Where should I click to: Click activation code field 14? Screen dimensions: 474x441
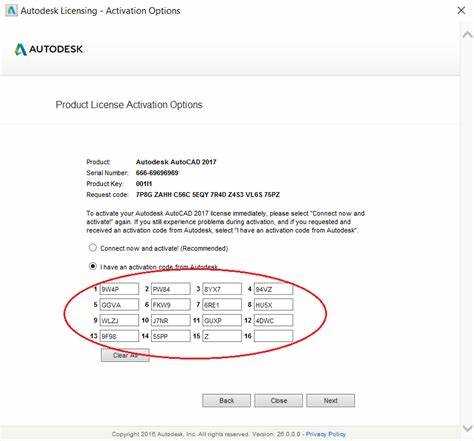[171, 336]
